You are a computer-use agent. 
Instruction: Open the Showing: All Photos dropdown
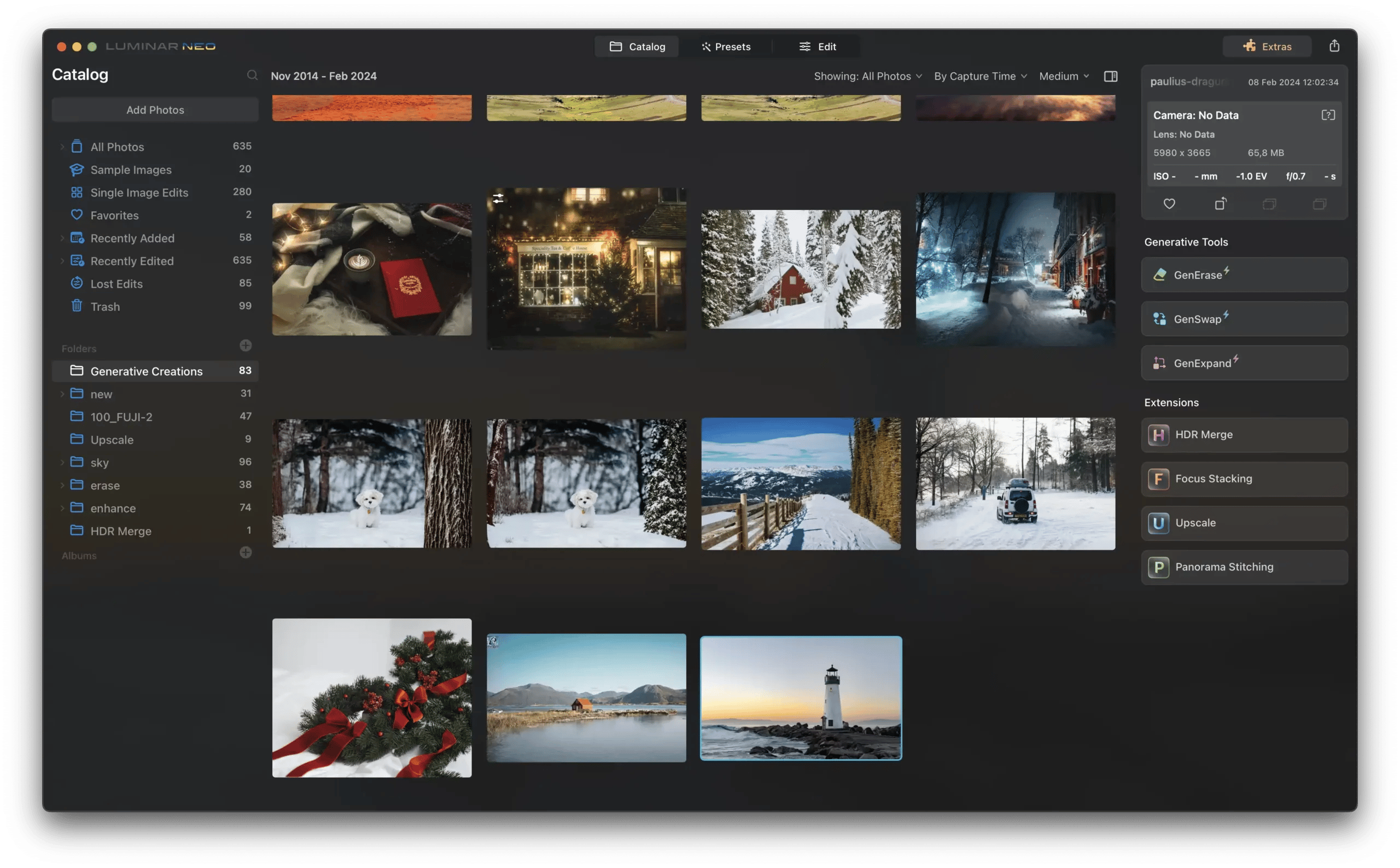867,77
